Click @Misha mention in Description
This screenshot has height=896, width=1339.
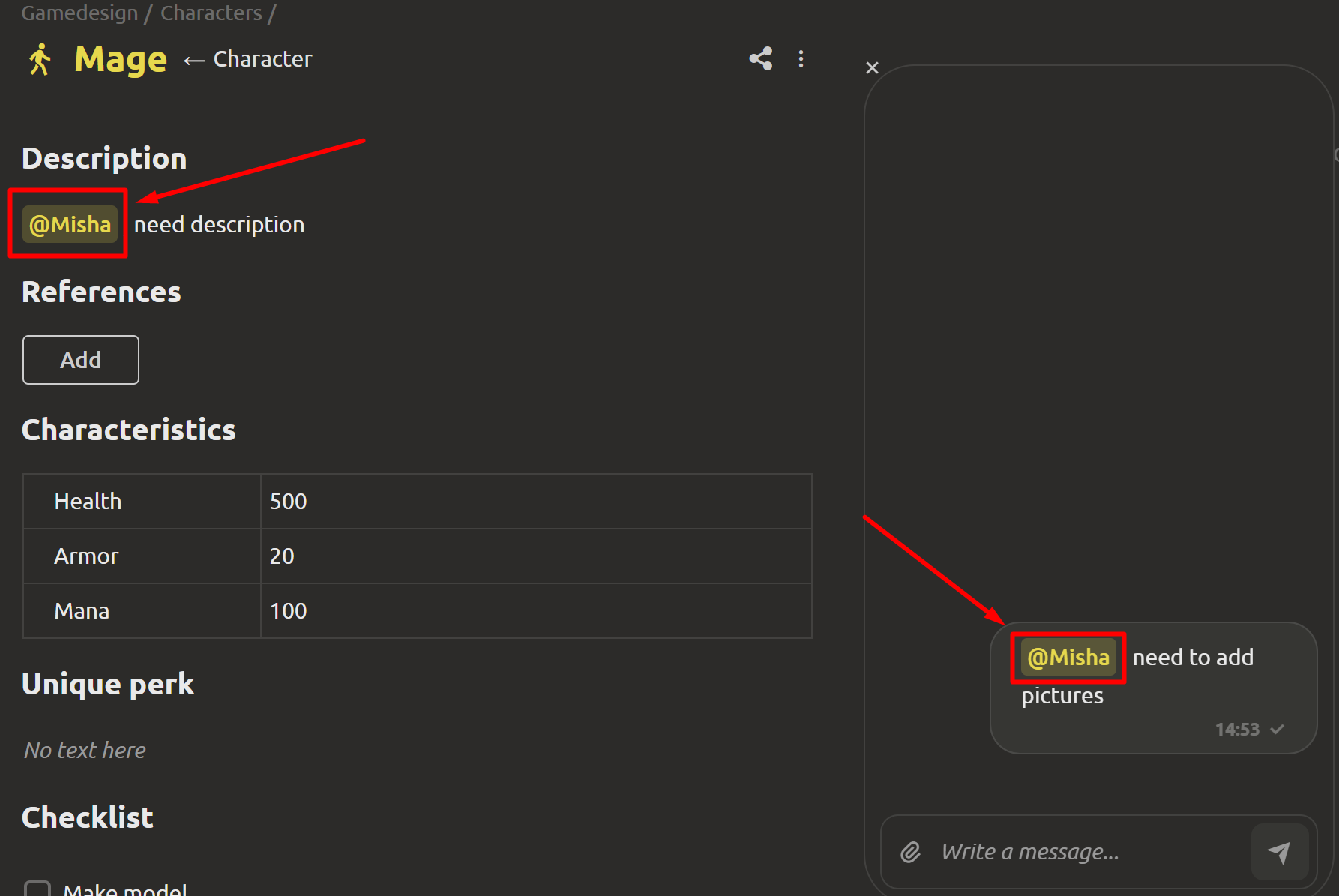(70, 224)
